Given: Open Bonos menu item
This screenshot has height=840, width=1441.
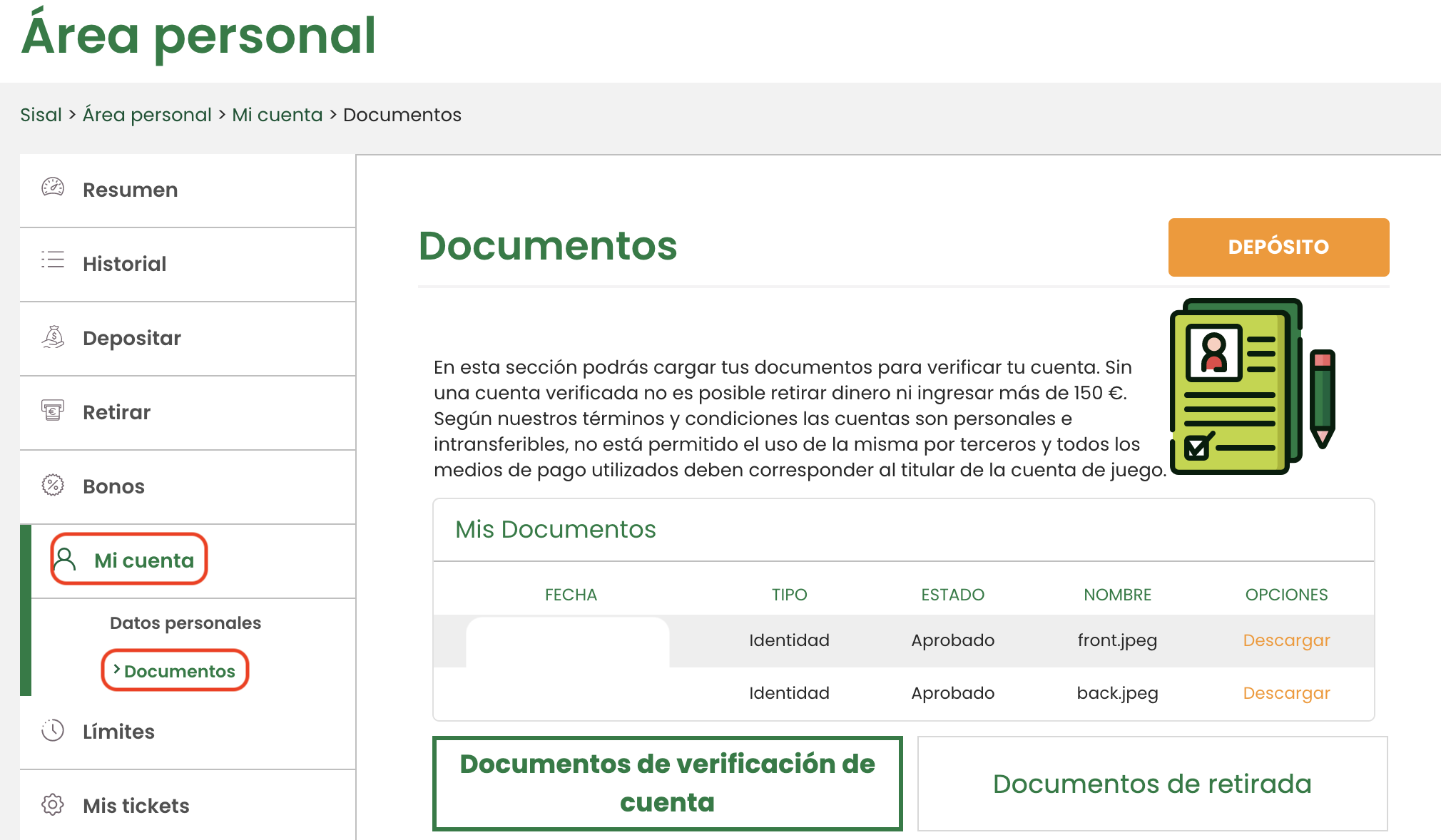Looking at the screenshot, I should coord(188,487).
